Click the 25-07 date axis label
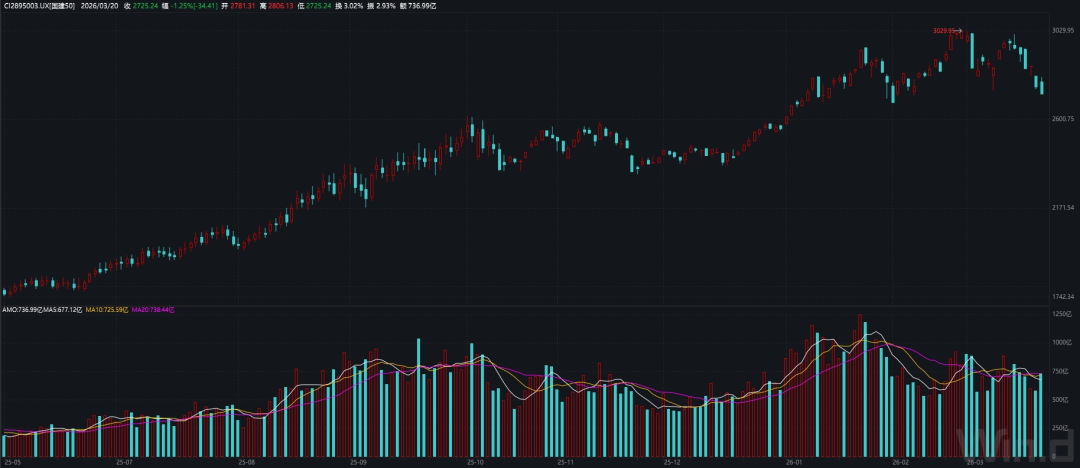Image resolution: width=1080 pixels, height=468 pixels. tap(125, 462)
